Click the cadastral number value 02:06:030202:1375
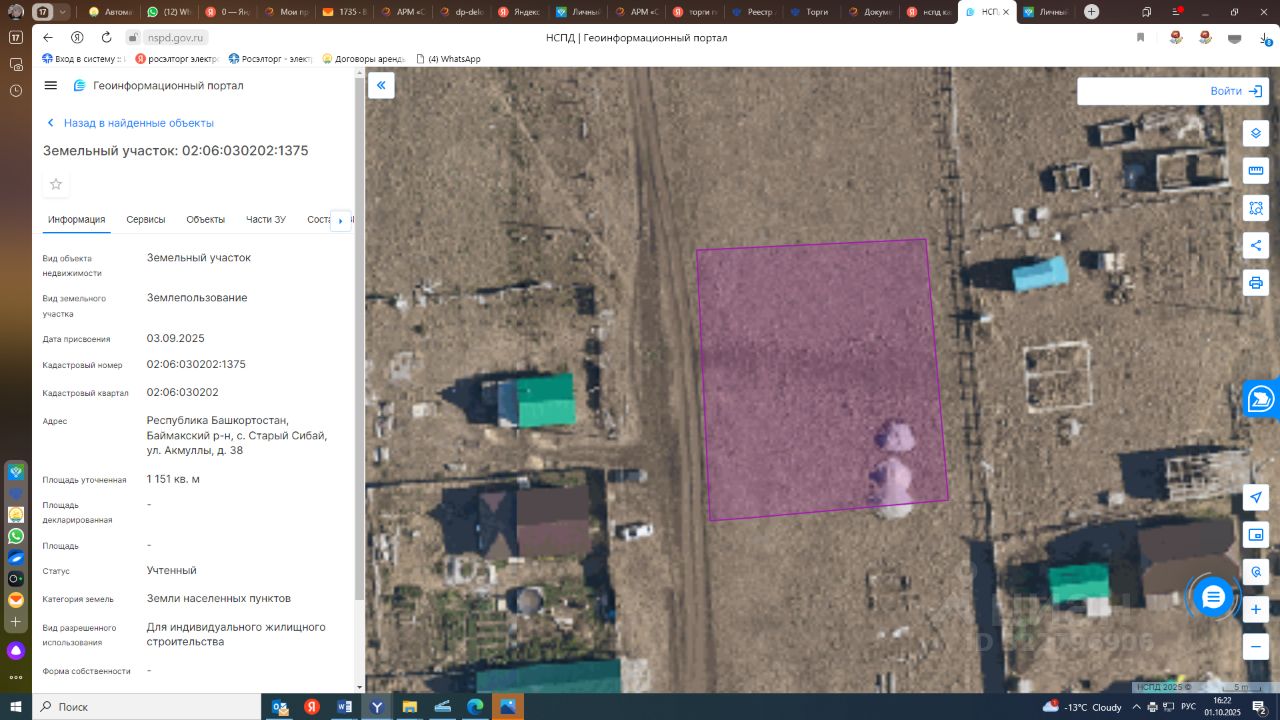Image resolution: width=1280 pixels, height=720 pixels. click(196, 365)
